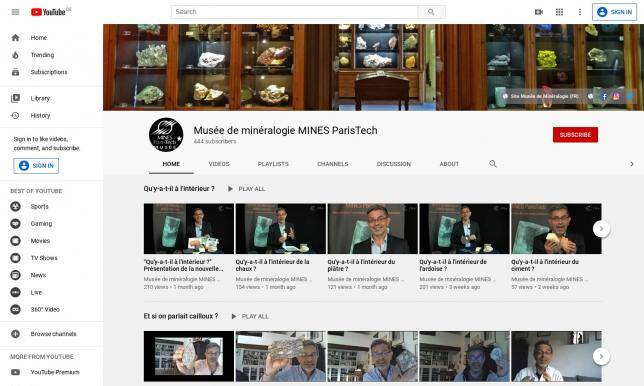Open the hamburger guide menu
The width and height of the screenshot is (644, 386).
coord(15,12)
